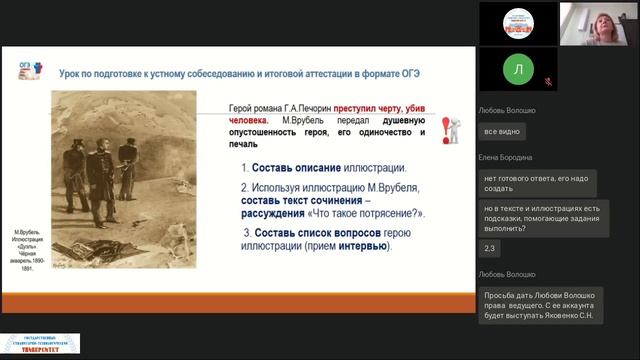Viewport: 640px width, 360px height.
Task: Click the sender name 'Елена Бородина'
Action: coord(505,157)
